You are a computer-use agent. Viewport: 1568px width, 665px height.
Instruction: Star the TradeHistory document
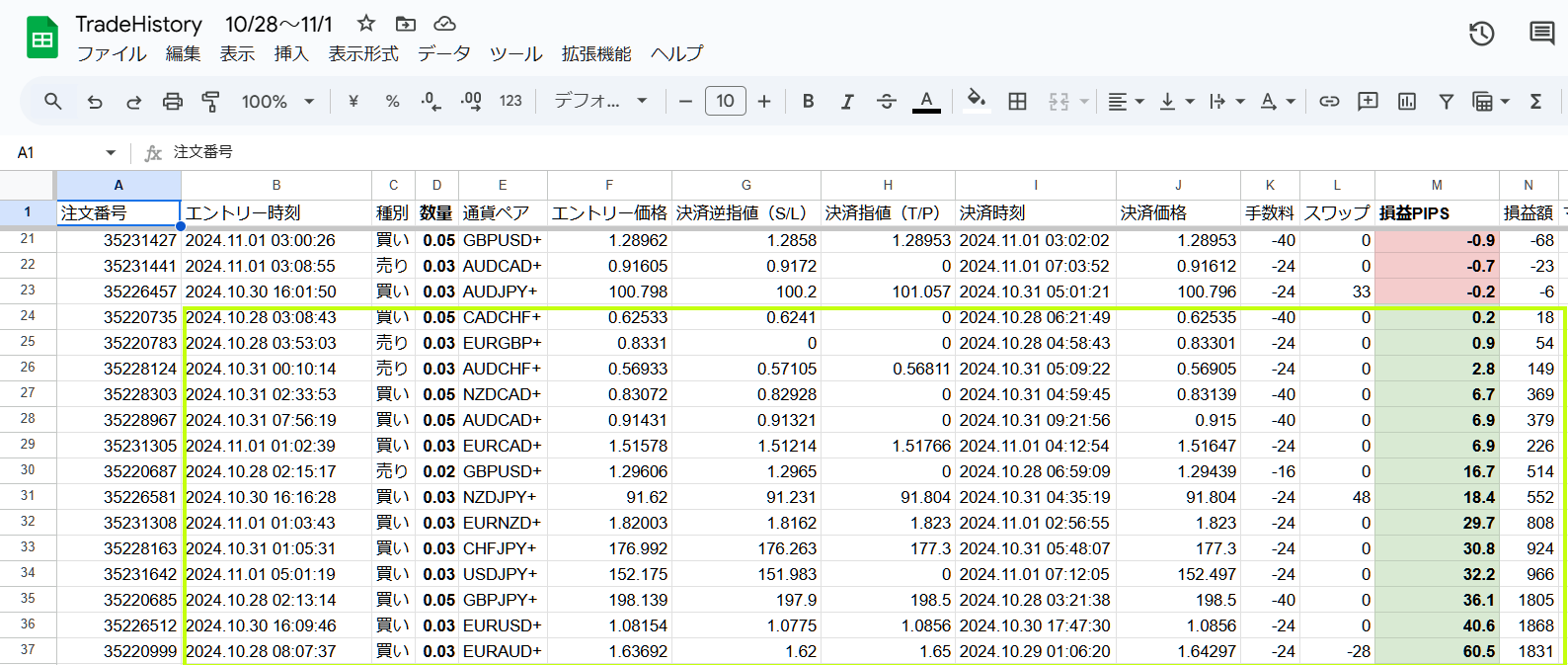coord(366,24)
